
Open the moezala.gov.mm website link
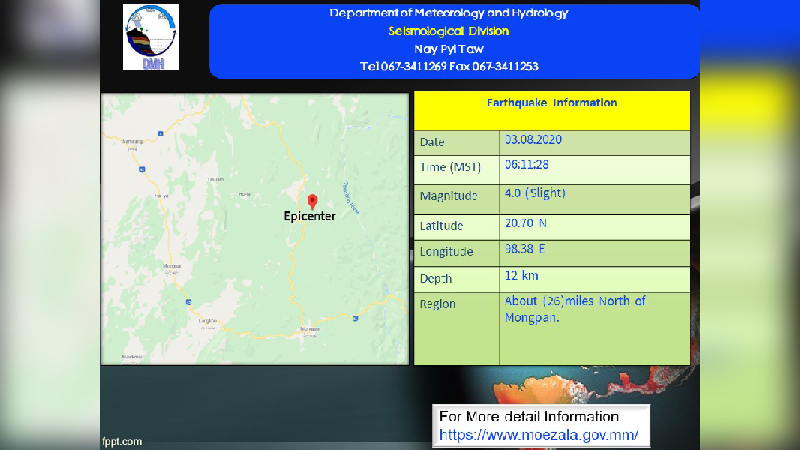(538, 435)
